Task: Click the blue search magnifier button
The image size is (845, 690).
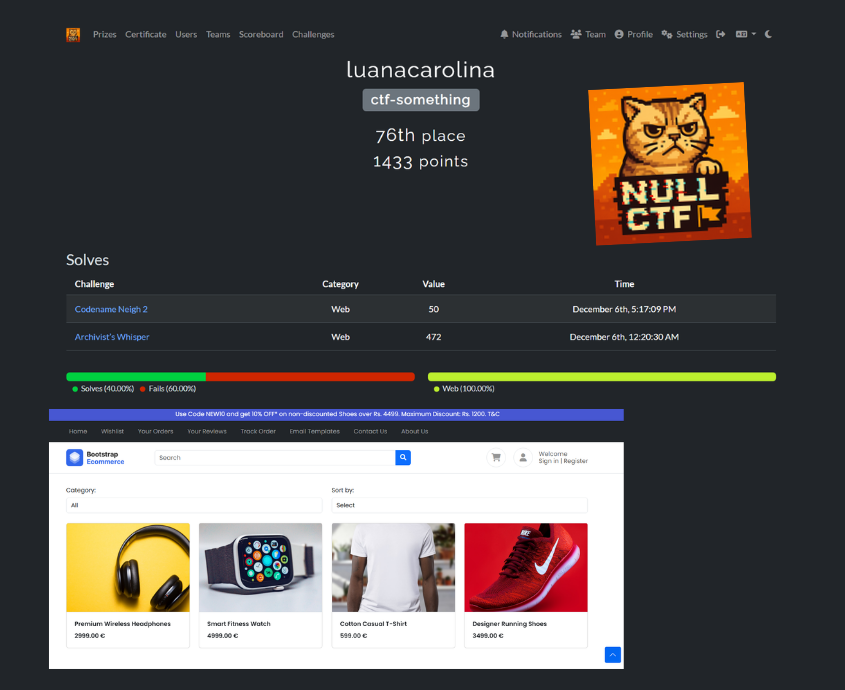Action: coord(403,457)
